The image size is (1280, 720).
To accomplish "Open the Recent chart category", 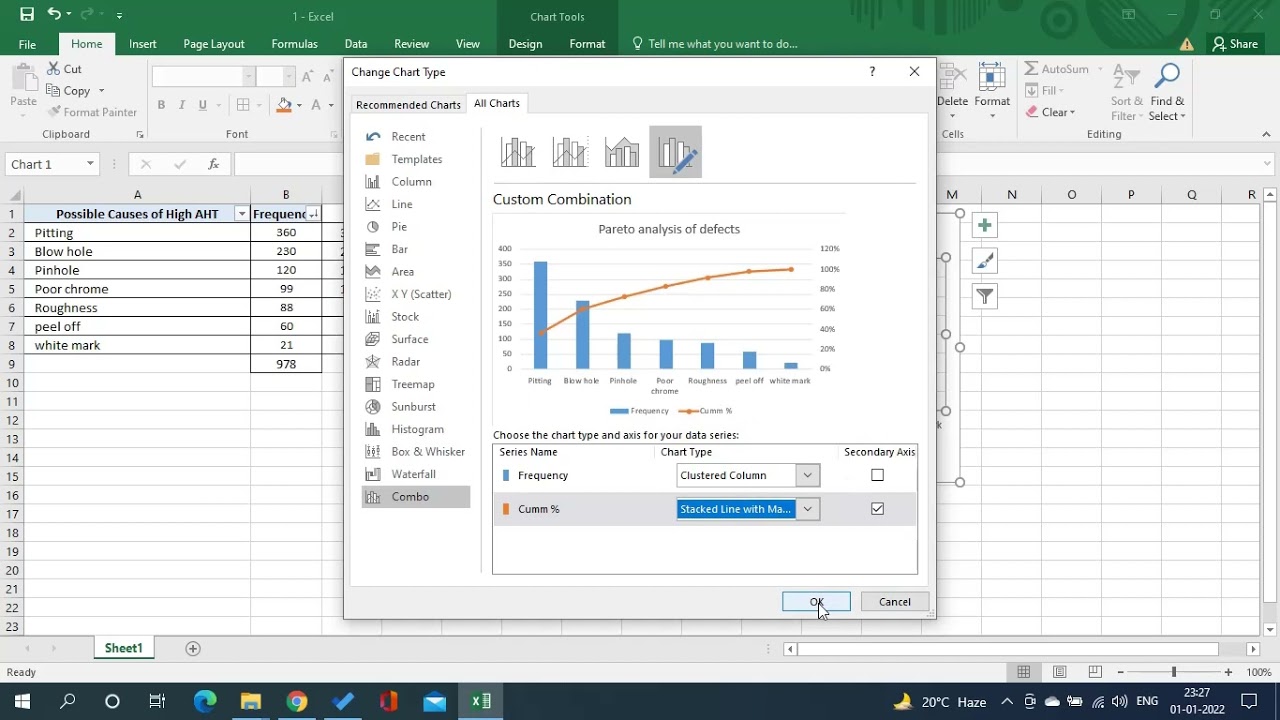I will (408, 137).
